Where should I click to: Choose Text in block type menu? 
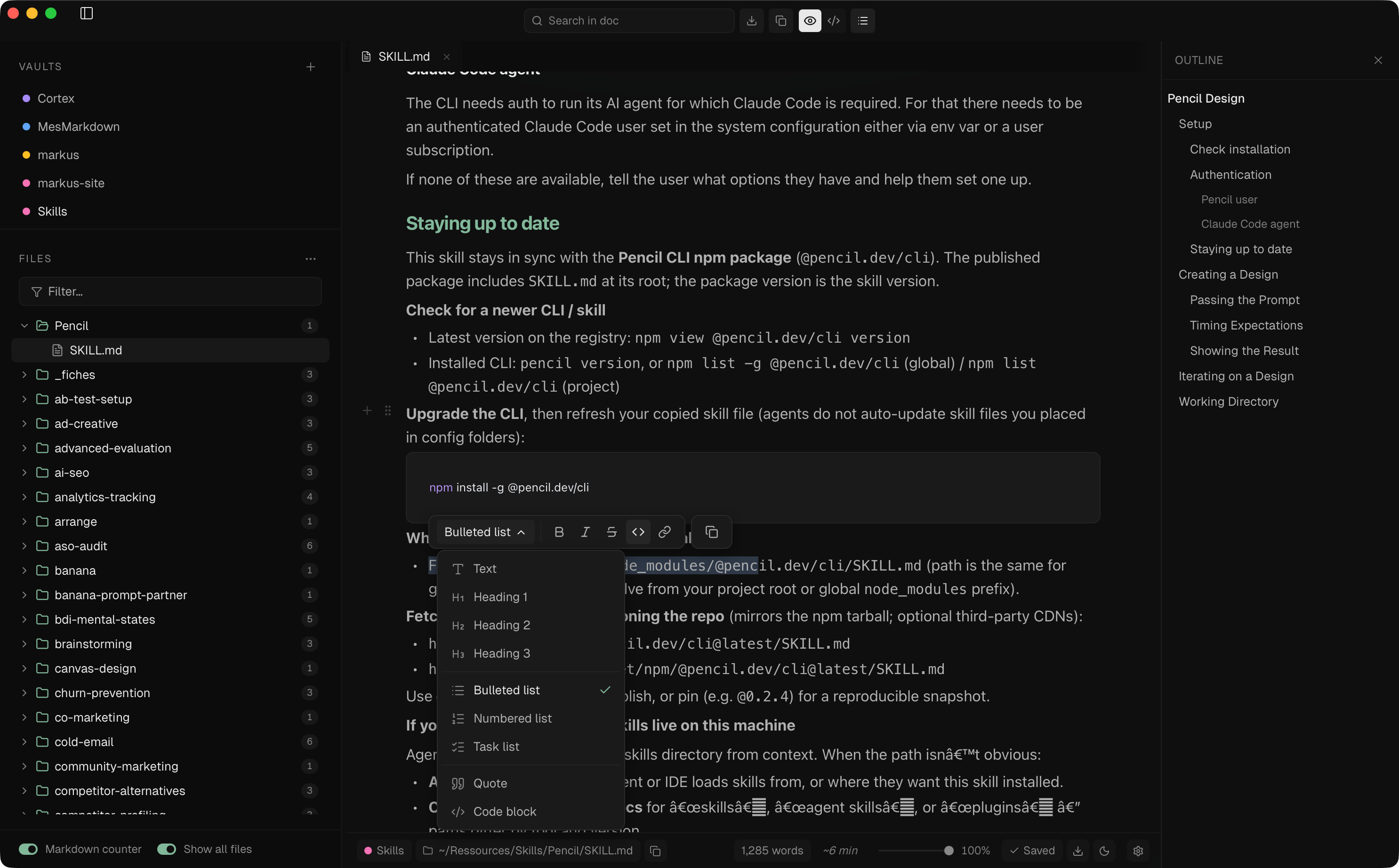tap(531, 568)
